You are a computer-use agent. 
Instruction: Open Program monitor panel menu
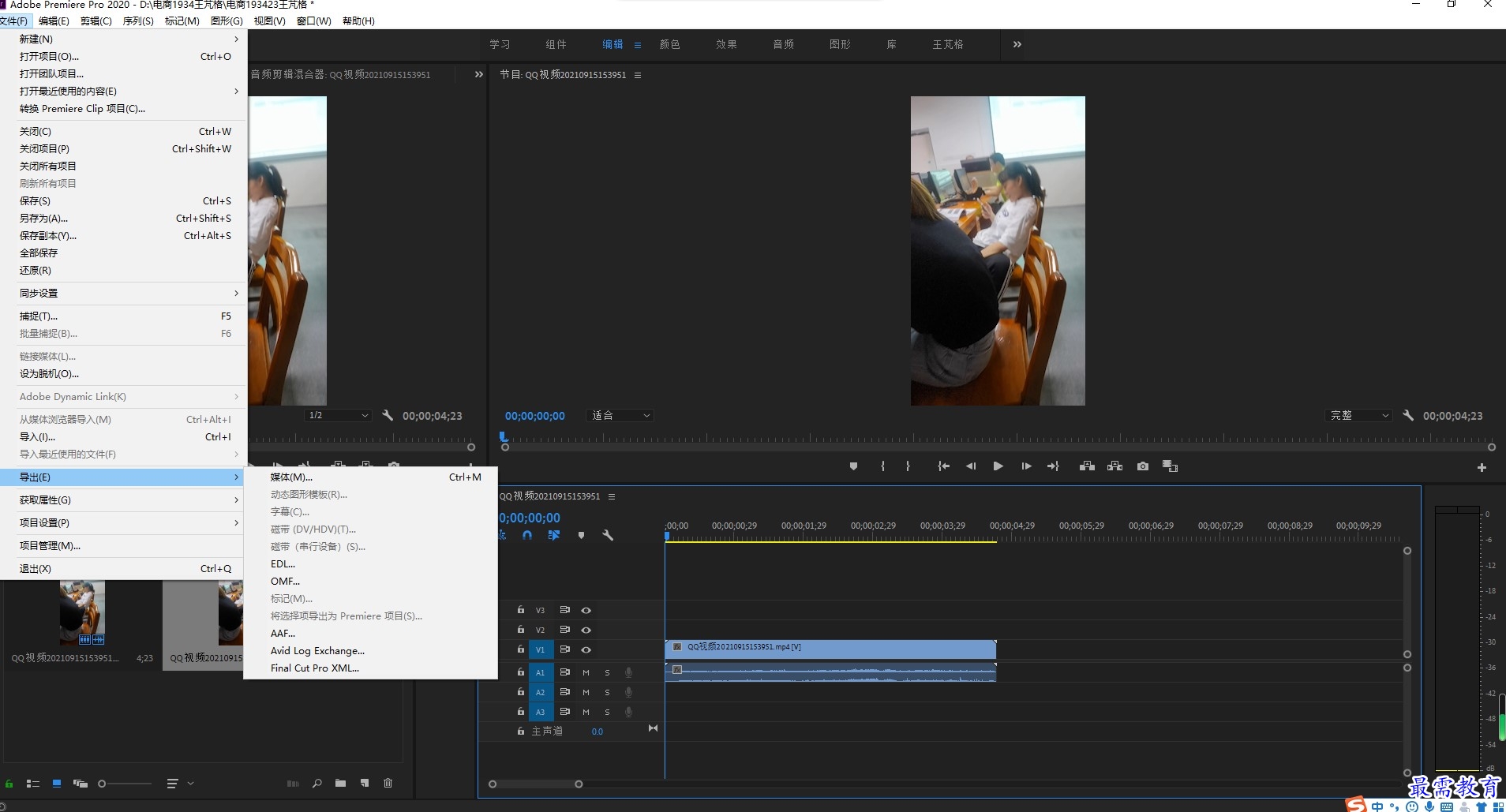pyautogui.click(x=638, y=75)
